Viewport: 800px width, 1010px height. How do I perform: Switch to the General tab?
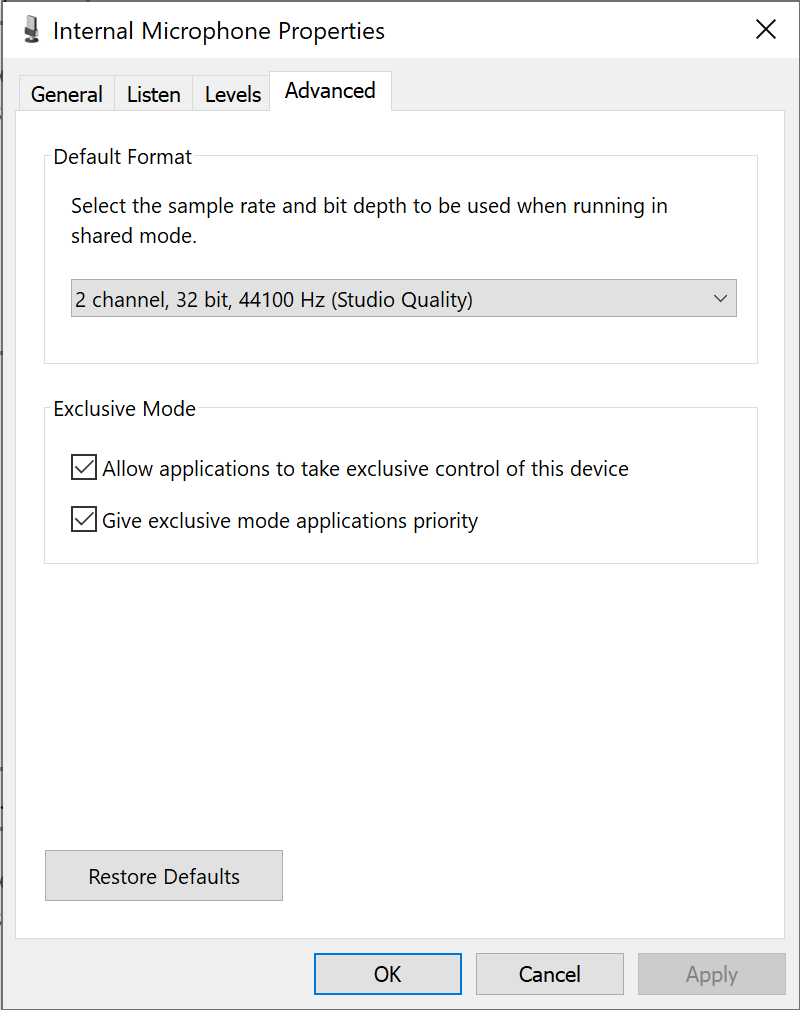pyautogui.click(x=66, y=94)
